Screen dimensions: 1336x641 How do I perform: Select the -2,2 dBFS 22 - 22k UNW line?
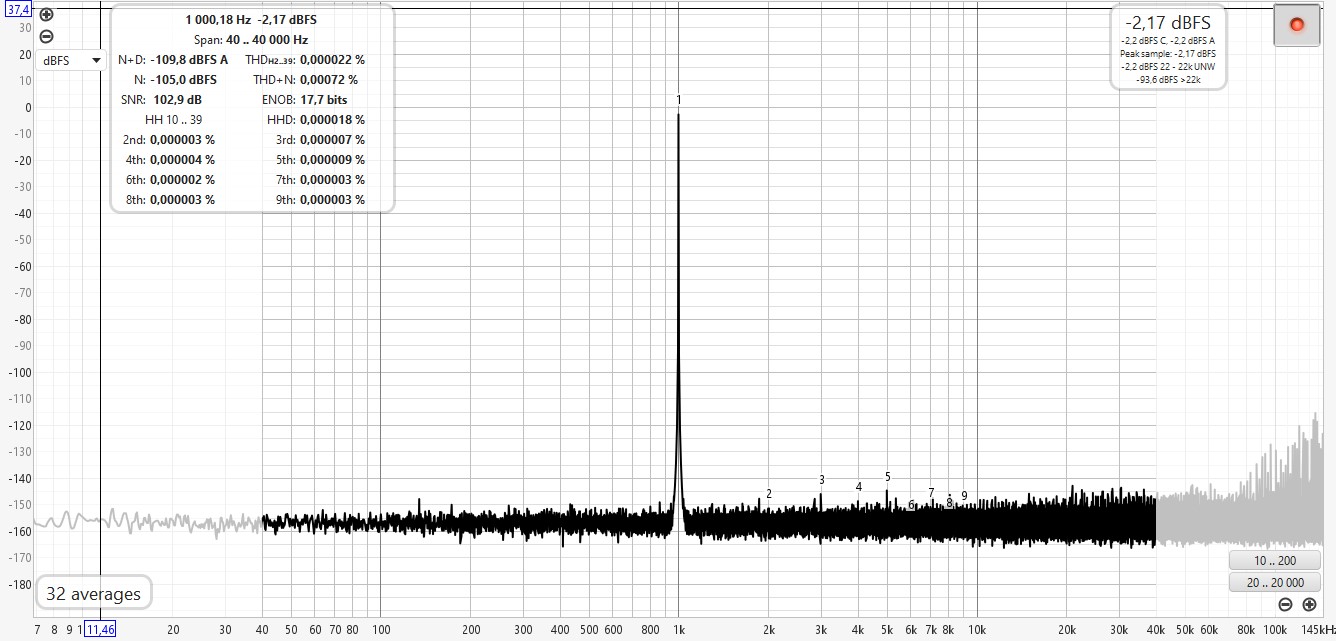tap(1168, 66)
